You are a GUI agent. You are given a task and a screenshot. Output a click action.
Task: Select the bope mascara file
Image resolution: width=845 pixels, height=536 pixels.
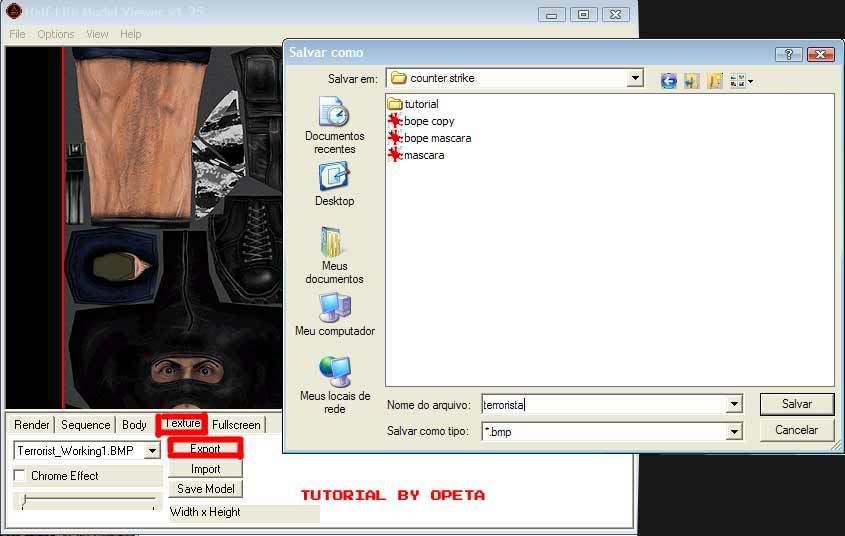[x=430, y=138]
